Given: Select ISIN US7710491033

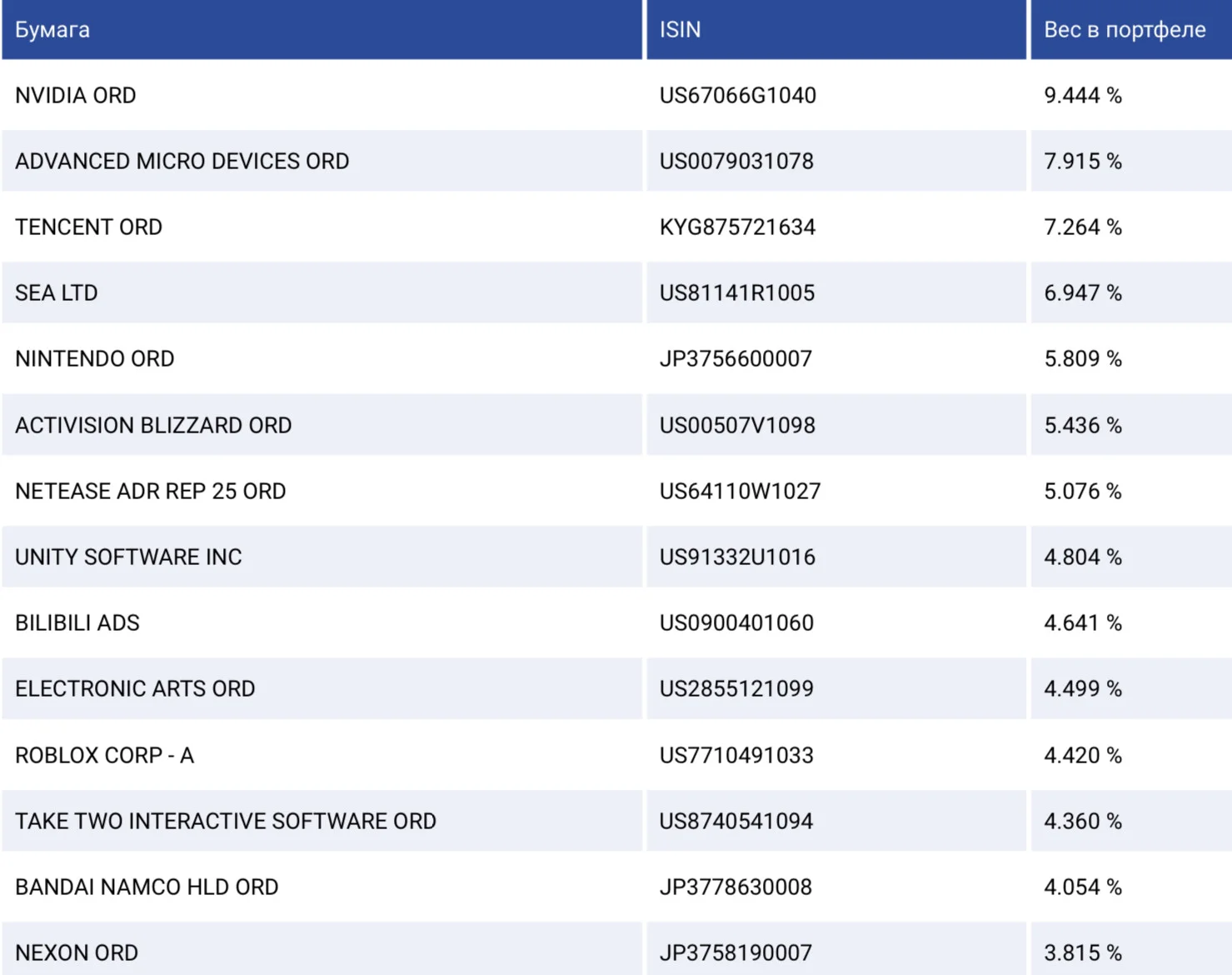Looking at the screenshot, I should tap(736, 756).
